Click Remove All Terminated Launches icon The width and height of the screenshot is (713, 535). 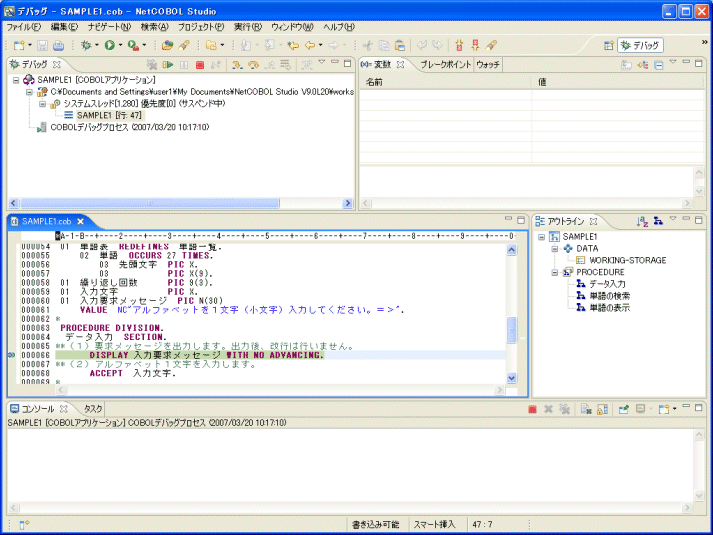tap(151, 65)
